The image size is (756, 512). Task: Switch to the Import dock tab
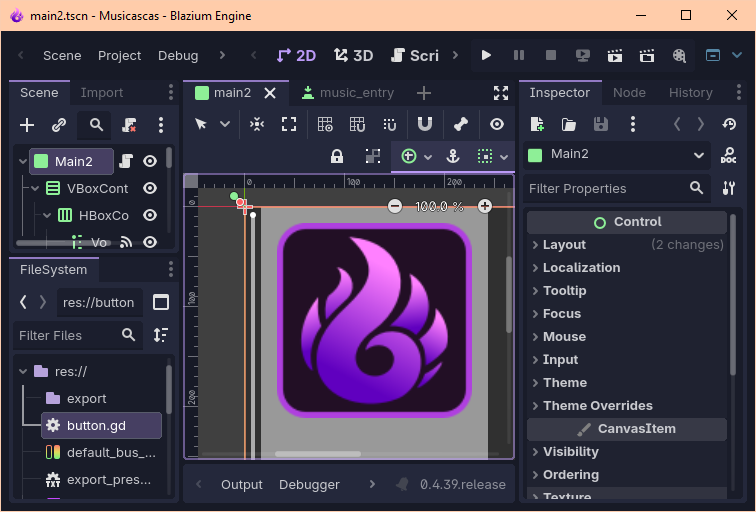[x=102, y=93]
